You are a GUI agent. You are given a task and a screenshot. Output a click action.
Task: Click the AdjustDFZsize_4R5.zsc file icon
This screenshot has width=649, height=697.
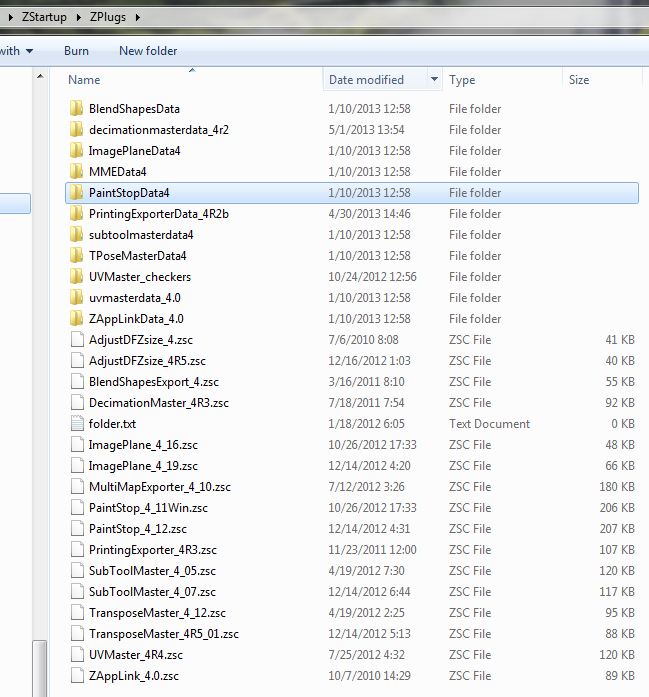77,361
